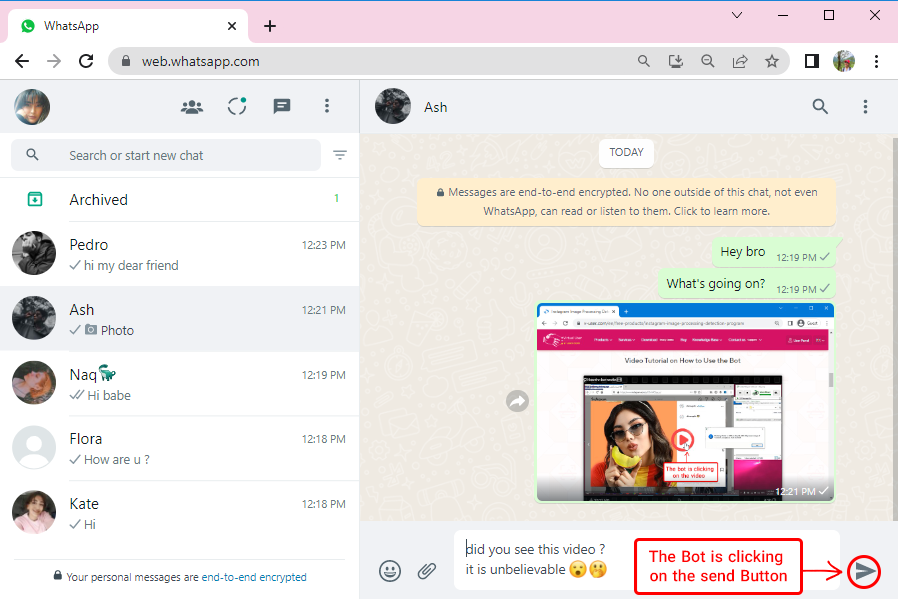The height and width of the screenshot is (599, 898).
Task: Open the attachment paperclip menu
Action: (x=427, y=571)
